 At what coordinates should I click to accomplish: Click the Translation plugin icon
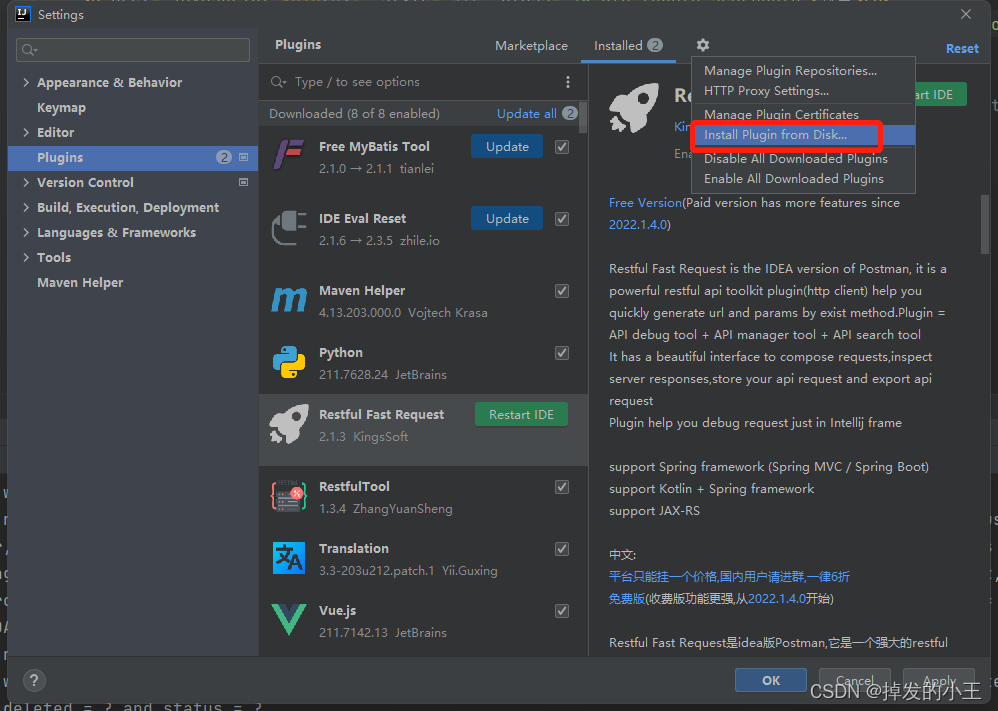coord(289,558)
